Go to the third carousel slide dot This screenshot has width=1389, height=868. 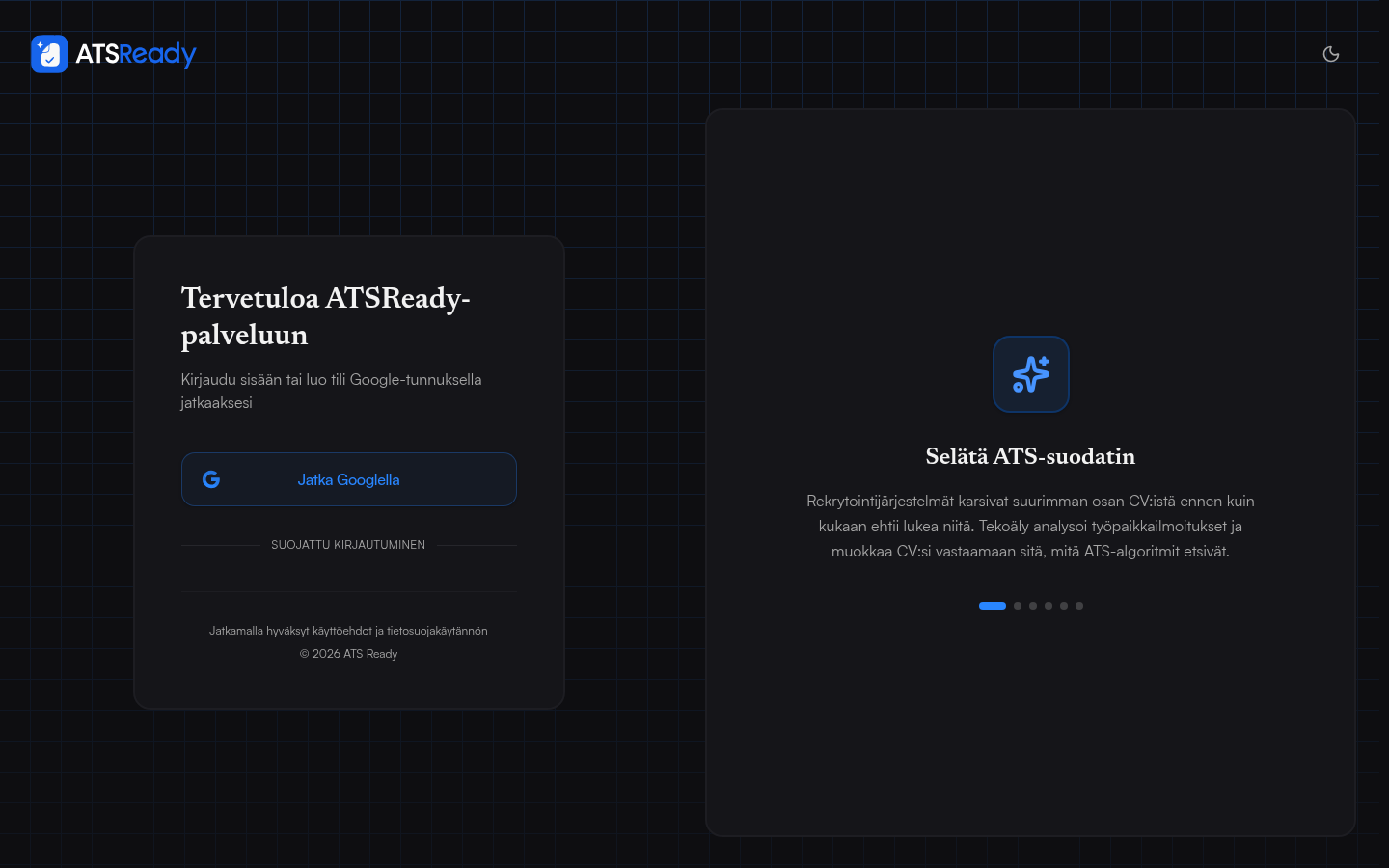pyautogui.click(x=1033, y=606)
